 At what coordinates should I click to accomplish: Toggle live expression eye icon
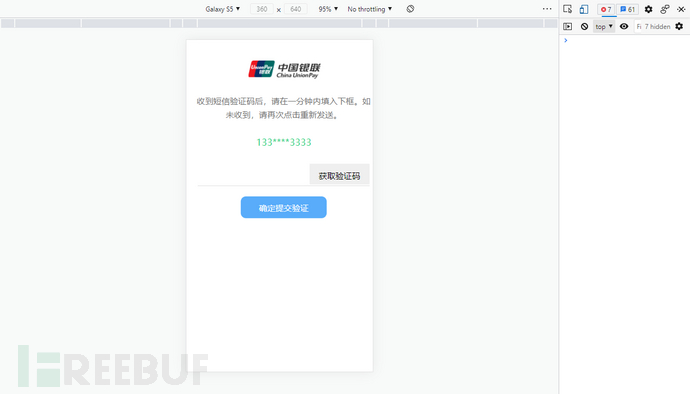coord(624,26)
